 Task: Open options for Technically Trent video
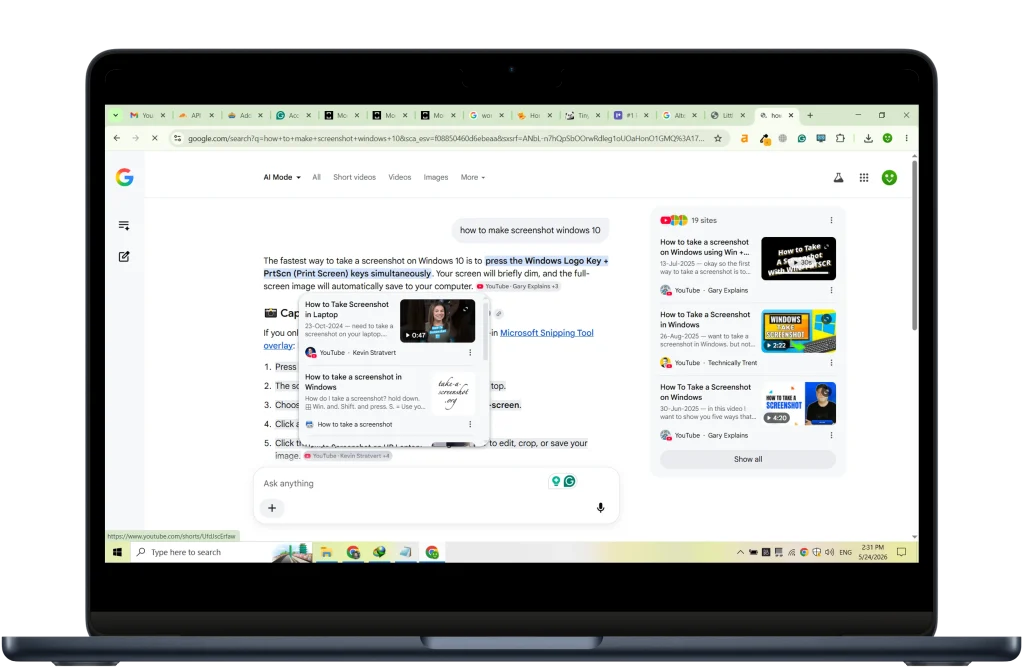831,363
